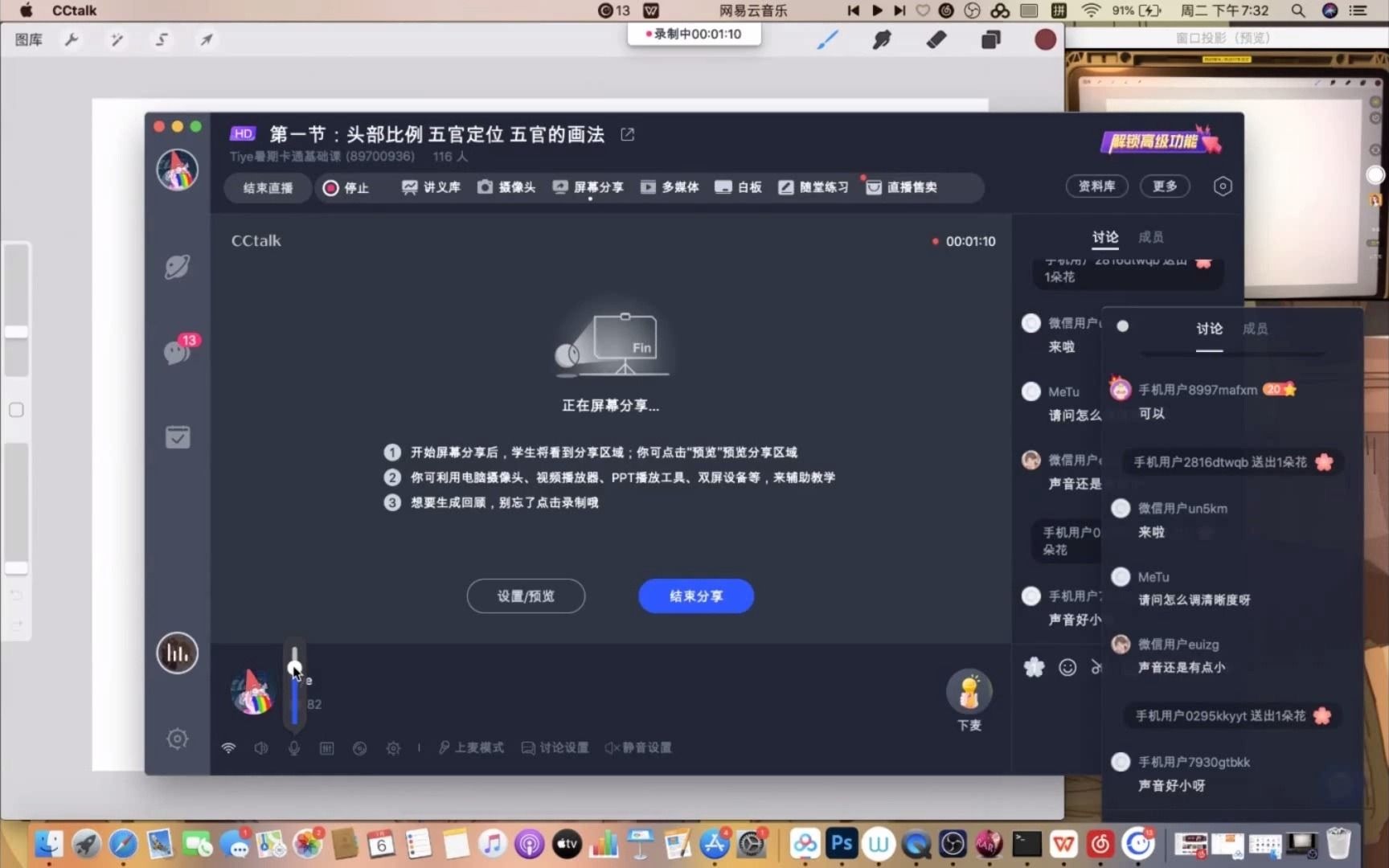Open 多媒体 multimedia

[670, 187]
